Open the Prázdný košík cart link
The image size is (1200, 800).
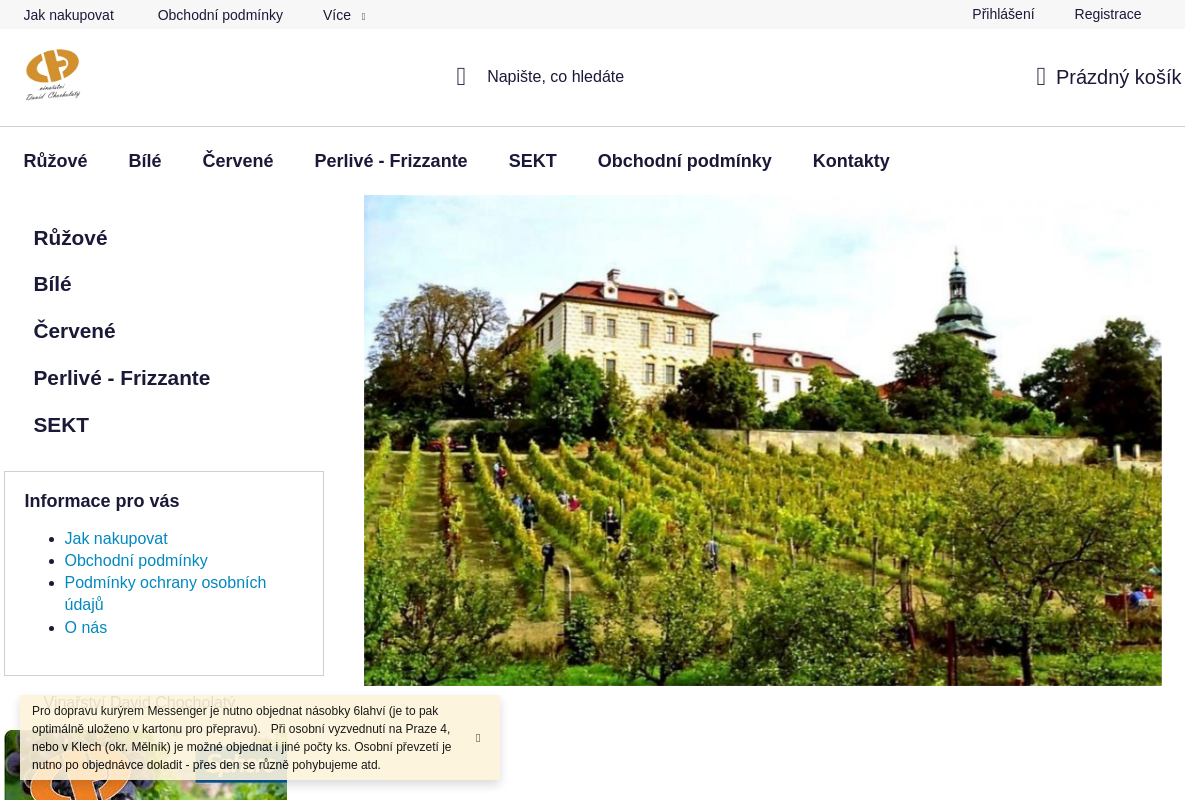1118,77
